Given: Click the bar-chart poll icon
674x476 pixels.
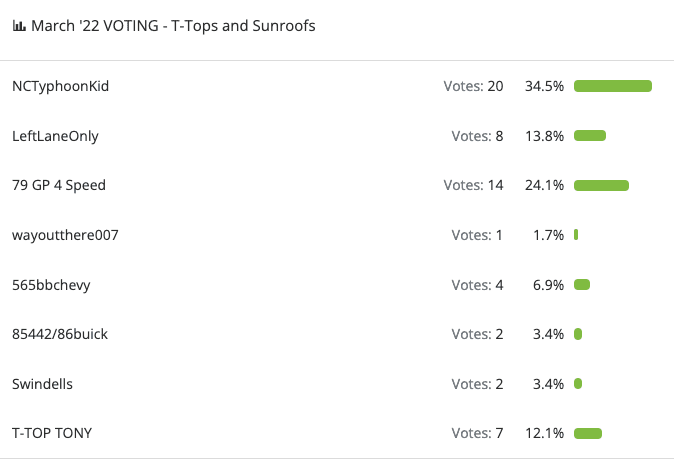Looking at the screenshot, I should point(19,26).
